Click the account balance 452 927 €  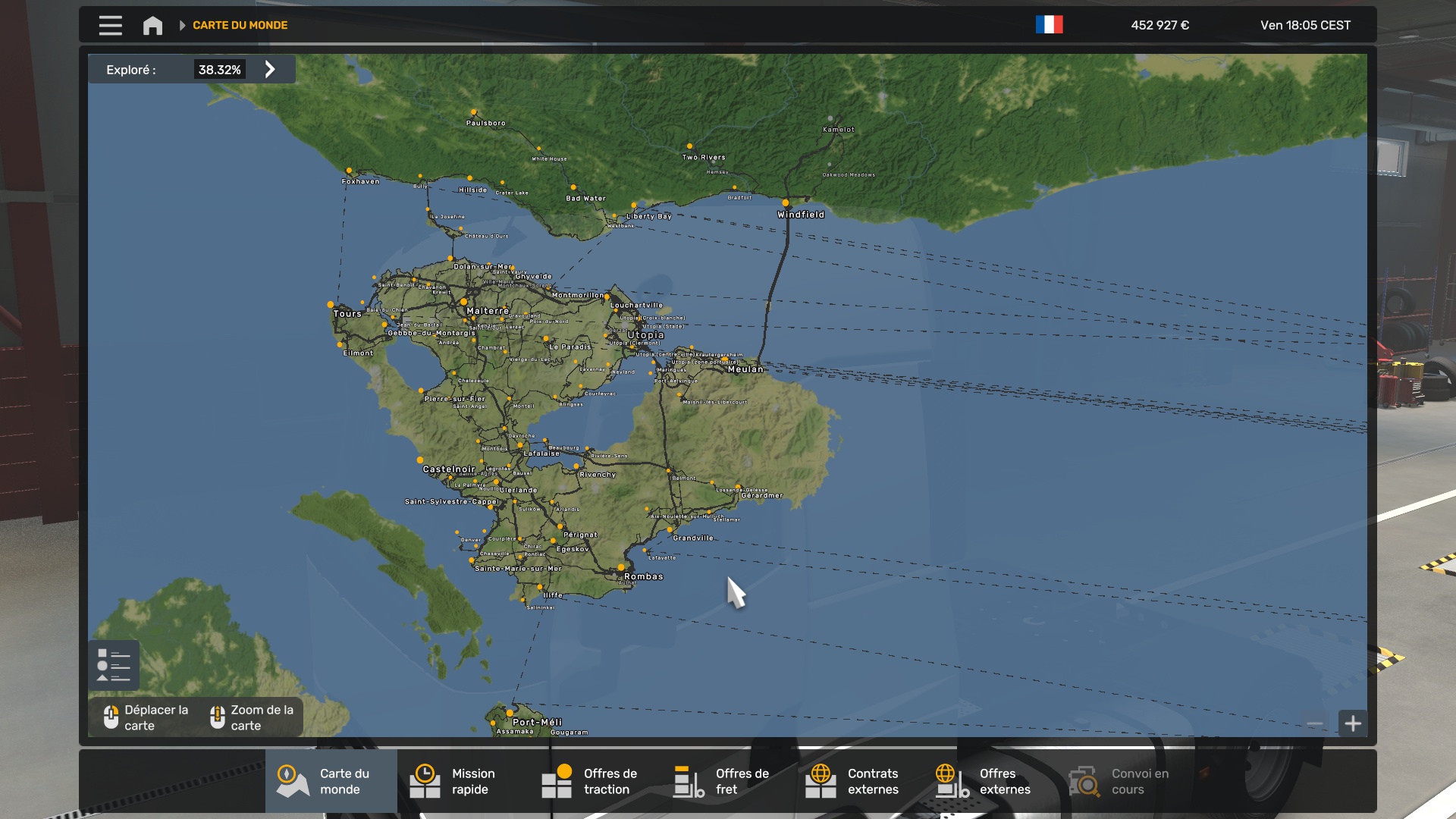click(1159, 25)
